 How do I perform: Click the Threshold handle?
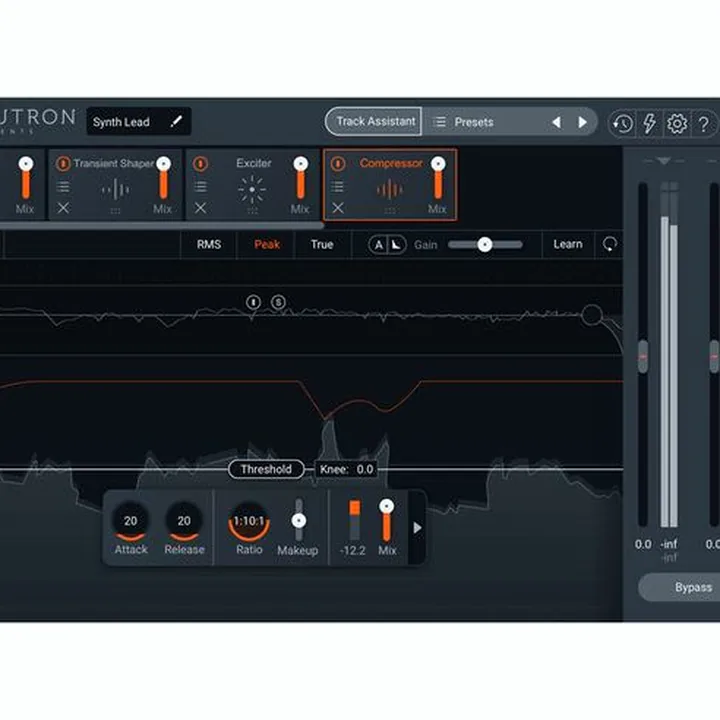pos(266,469)
